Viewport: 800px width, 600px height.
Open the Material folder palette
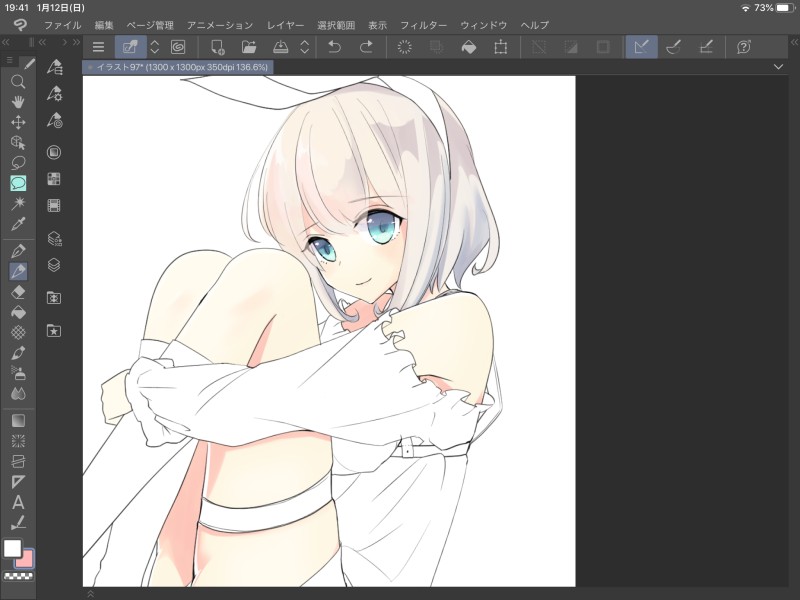[54, 298]
